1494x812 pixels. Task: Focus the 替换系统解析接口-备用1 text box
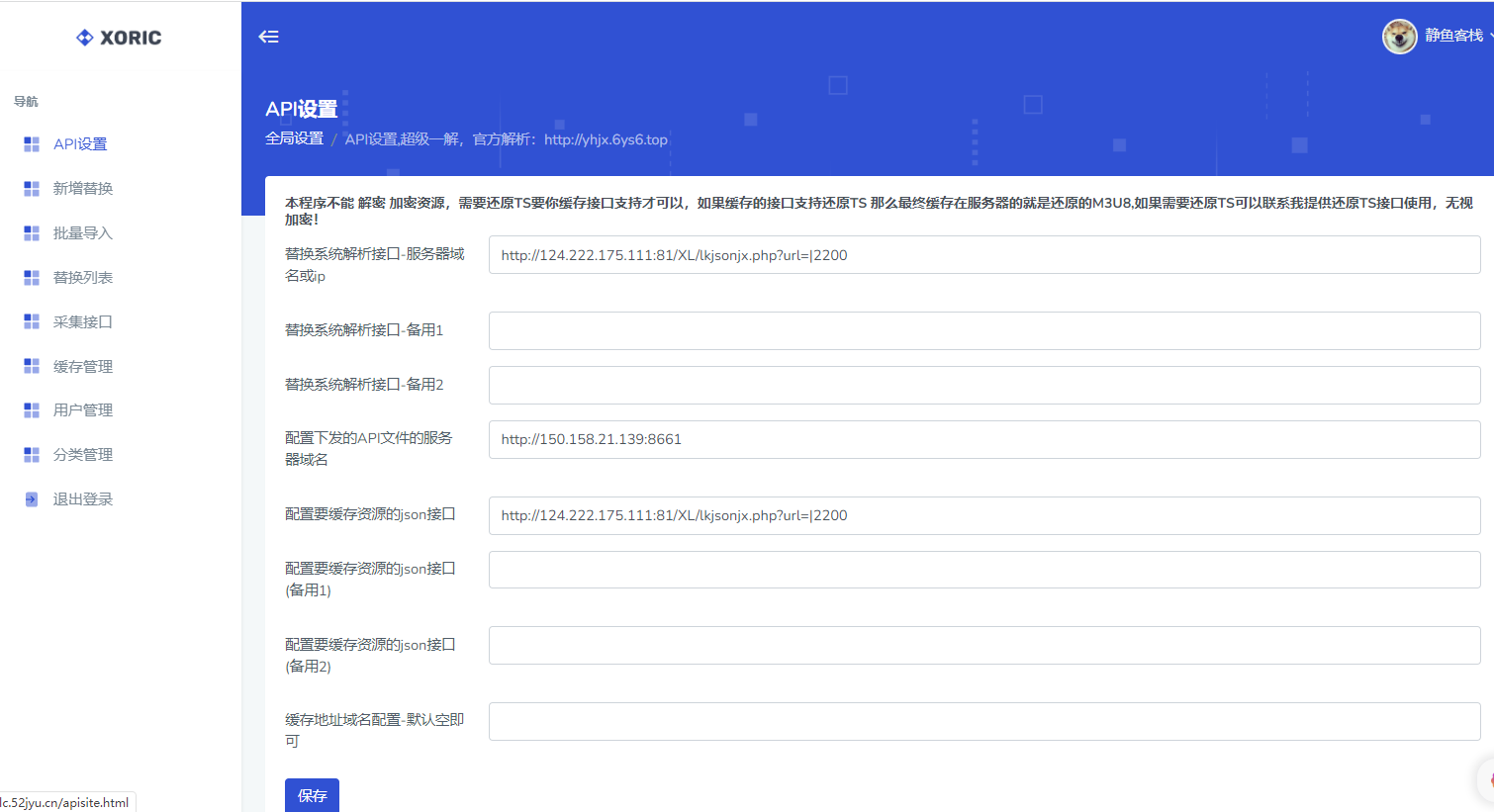pos(984,330)
